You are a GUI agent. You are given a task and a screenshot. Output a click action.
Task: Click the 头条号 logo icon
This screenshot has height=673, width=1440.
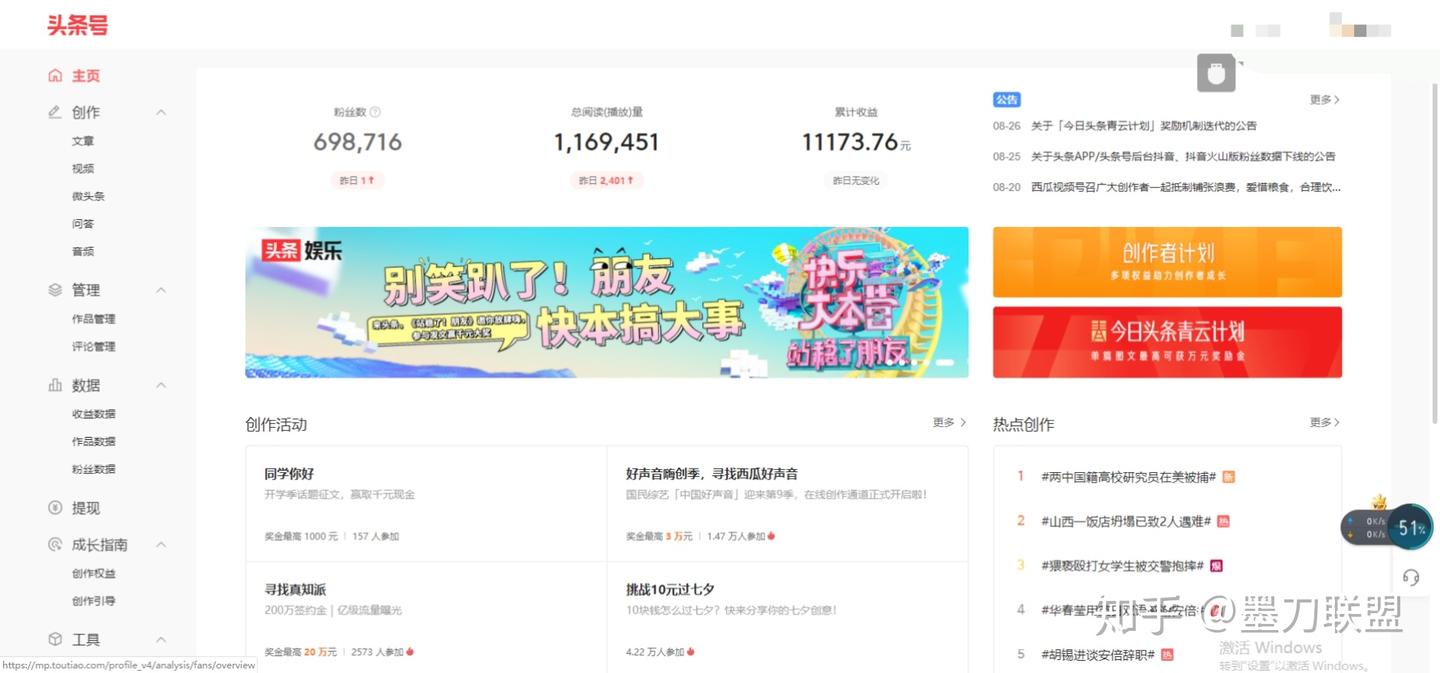77,24
